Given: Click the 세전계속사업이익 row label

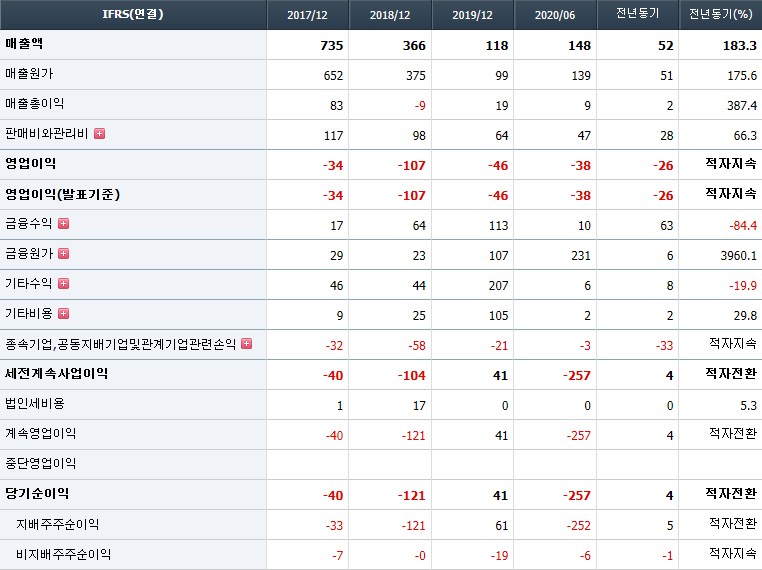Looking at the screenshot, I should click(x=56, y=374).
